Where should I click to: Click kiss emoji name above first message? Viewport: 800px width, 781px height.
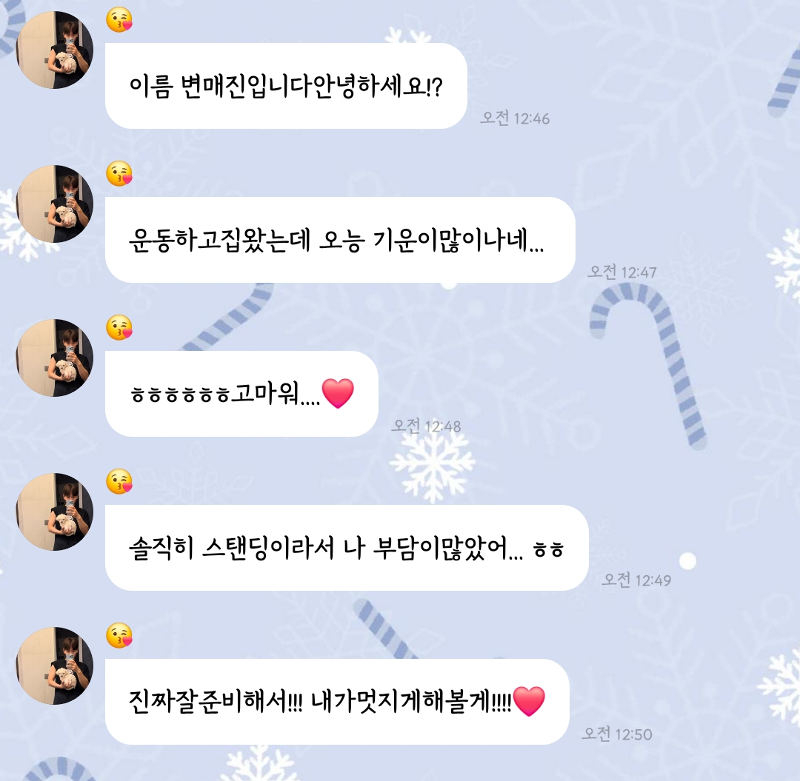pyautogui.click(x=119, y=20)
